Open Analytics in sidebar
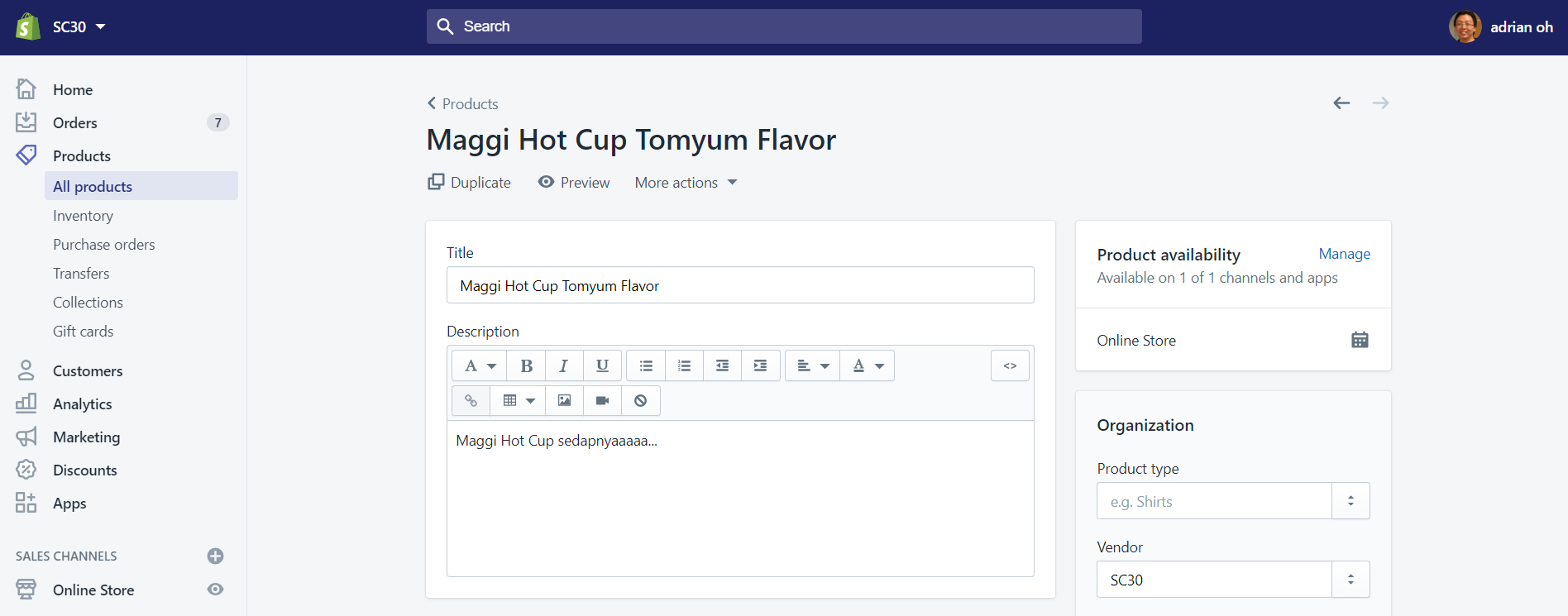Image resolution: width=1568 pixels, height=616 pixels. [83, 404]
